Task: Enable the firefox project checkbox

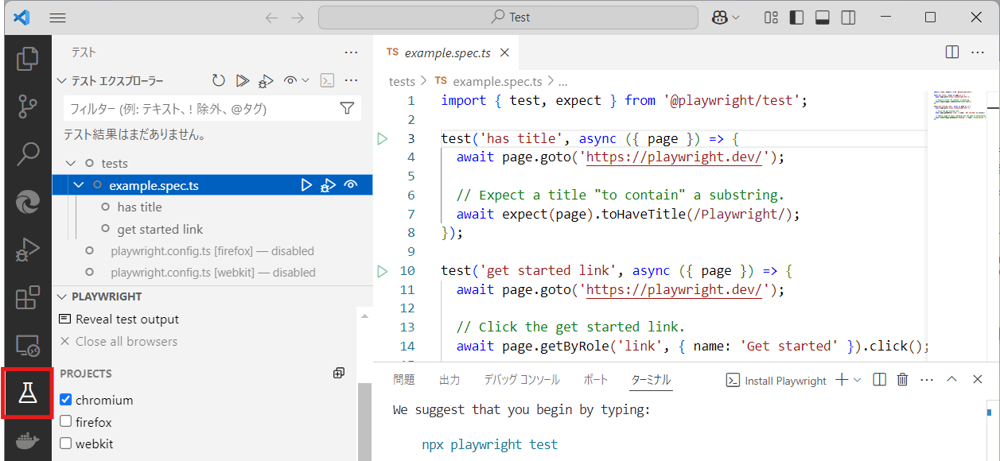Action: coord(65,421)
